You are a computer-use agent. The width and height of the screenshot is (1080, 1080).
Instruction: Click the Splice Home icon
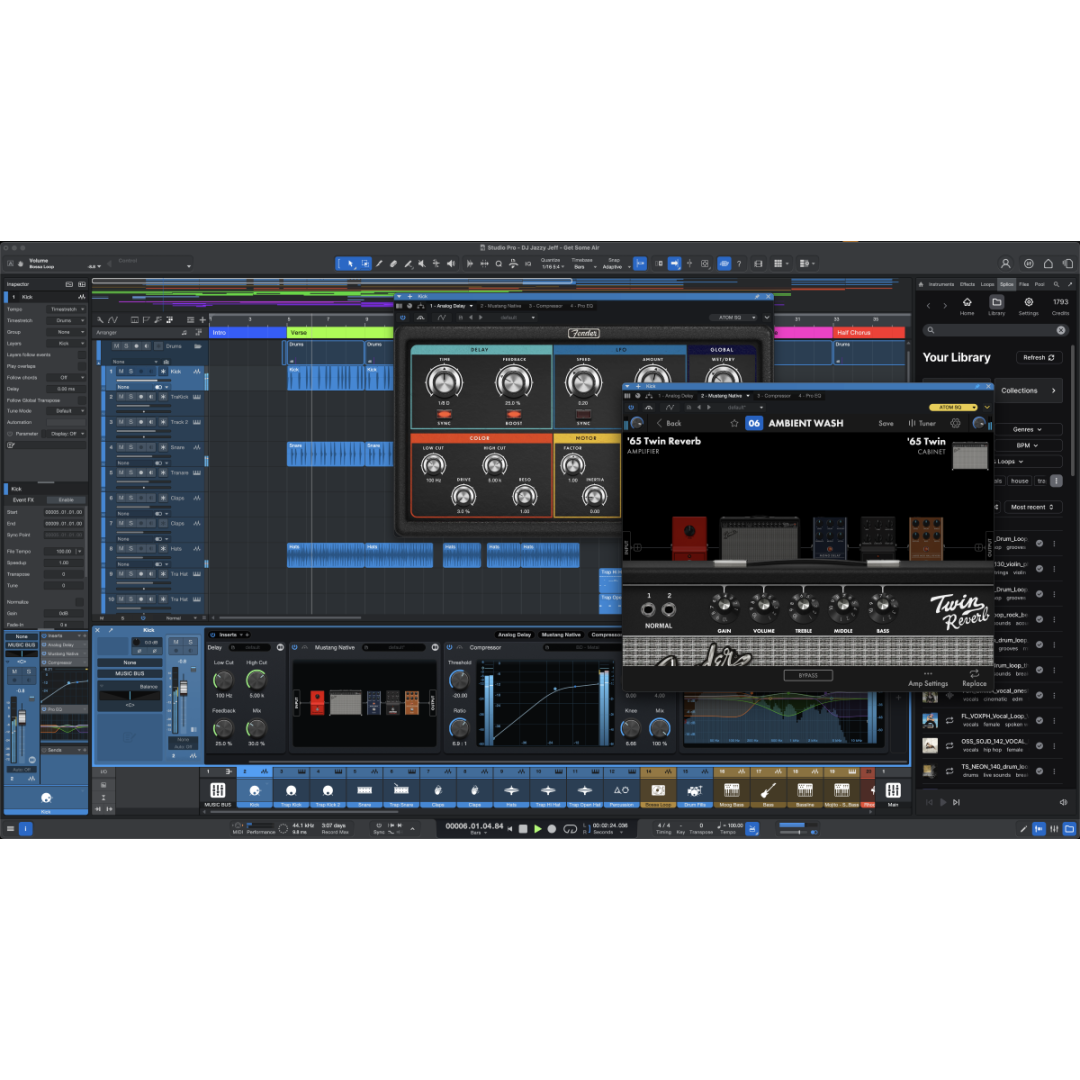(x=967, y=302)
